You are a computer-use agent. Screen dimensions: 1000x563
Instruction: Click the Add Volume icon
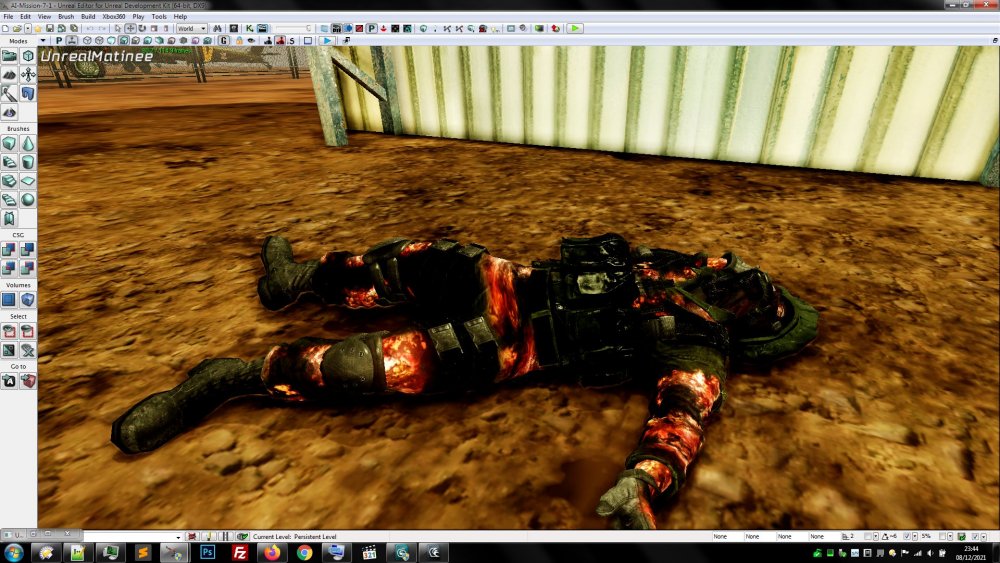click(9, 299)
